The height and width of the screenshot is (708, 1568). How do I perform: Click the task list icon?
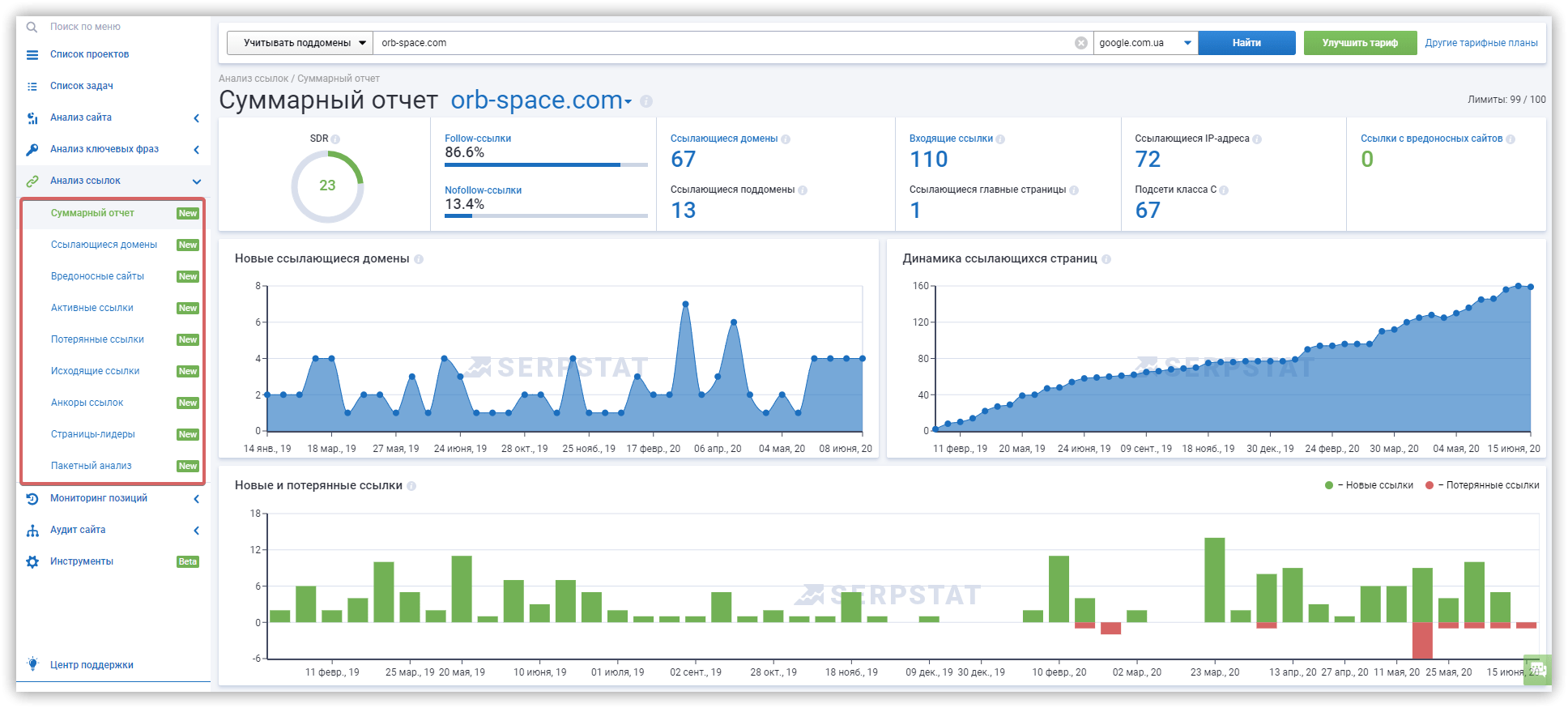[x=32, y=87]
